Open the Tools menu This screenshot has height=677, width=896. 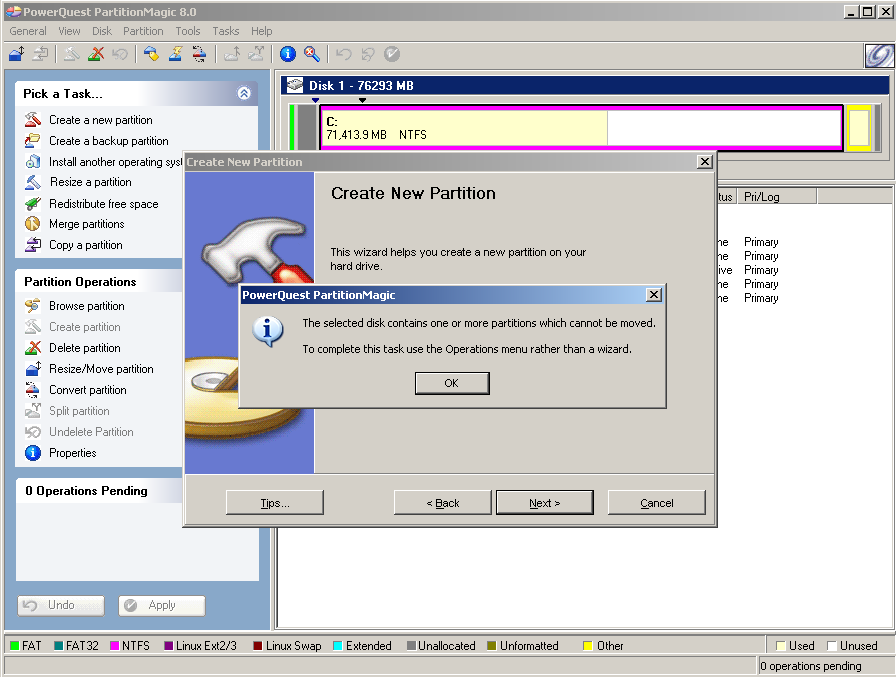click(x=187, y=31)
